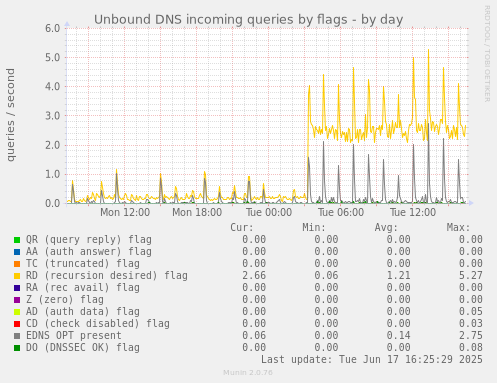Click the RD flag minimum value 0.06
The image size is (497, 383).
click(x=326, y=276)
